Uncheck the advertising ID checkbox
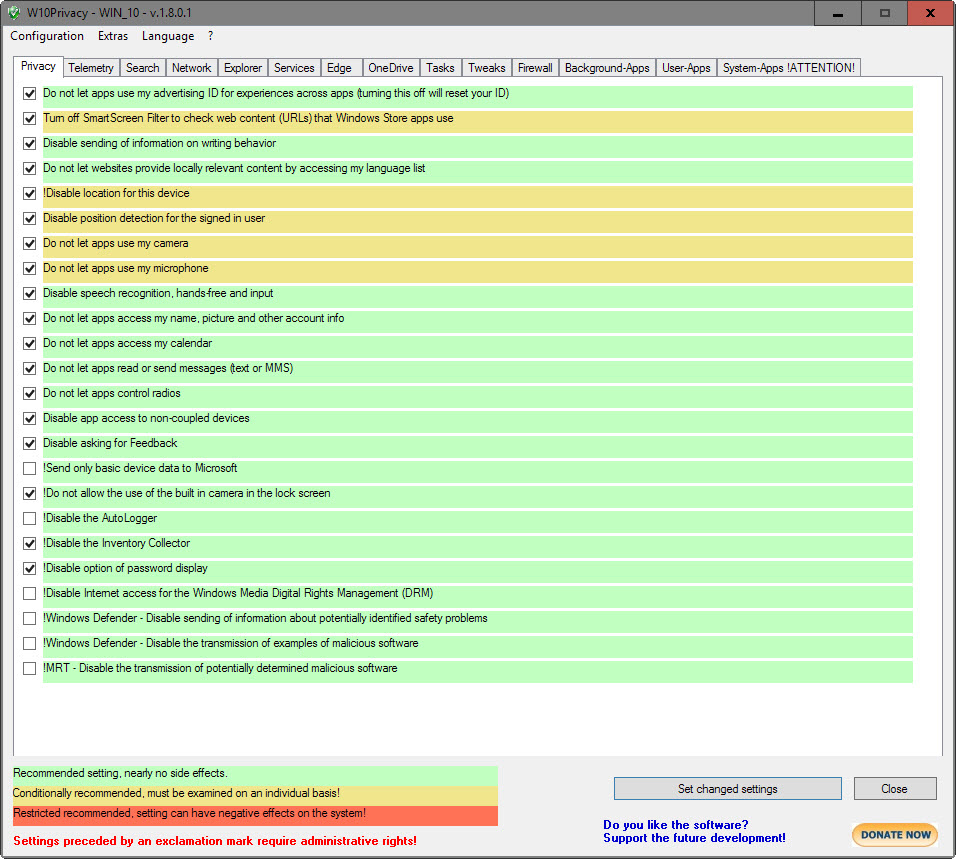Screen dimensions: 956x859 tap(29, 93)
